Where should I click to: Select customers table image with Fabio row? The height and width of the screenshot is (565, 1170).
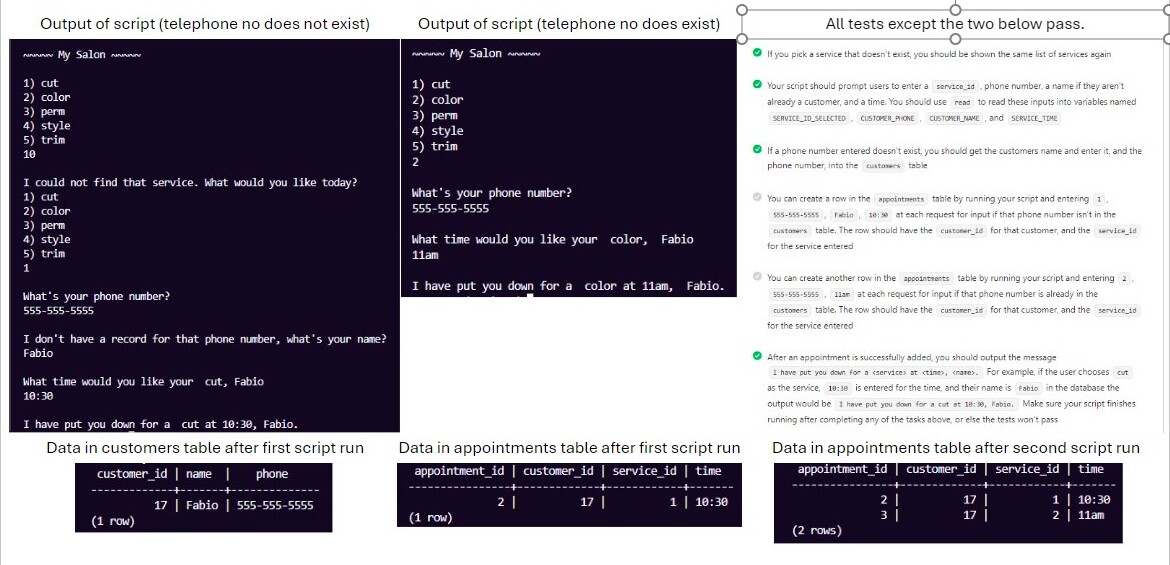204,497
